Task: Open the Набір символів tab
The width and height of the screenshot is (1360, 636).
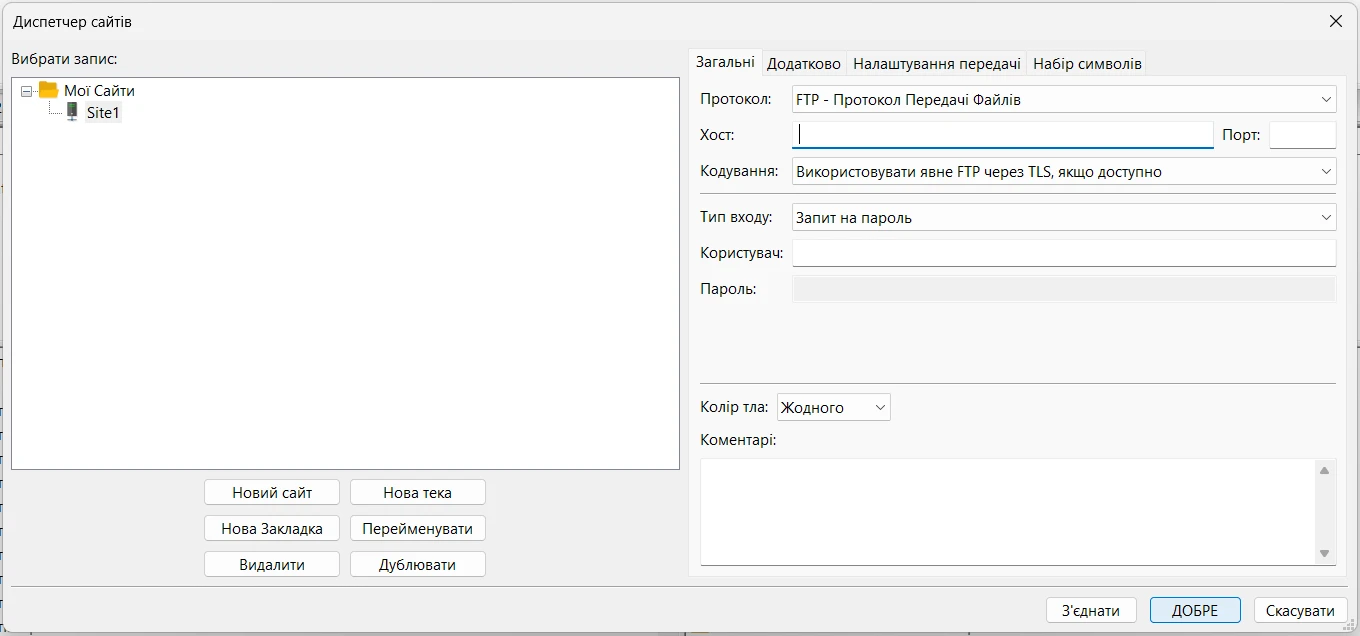Action: point(1087,63)
